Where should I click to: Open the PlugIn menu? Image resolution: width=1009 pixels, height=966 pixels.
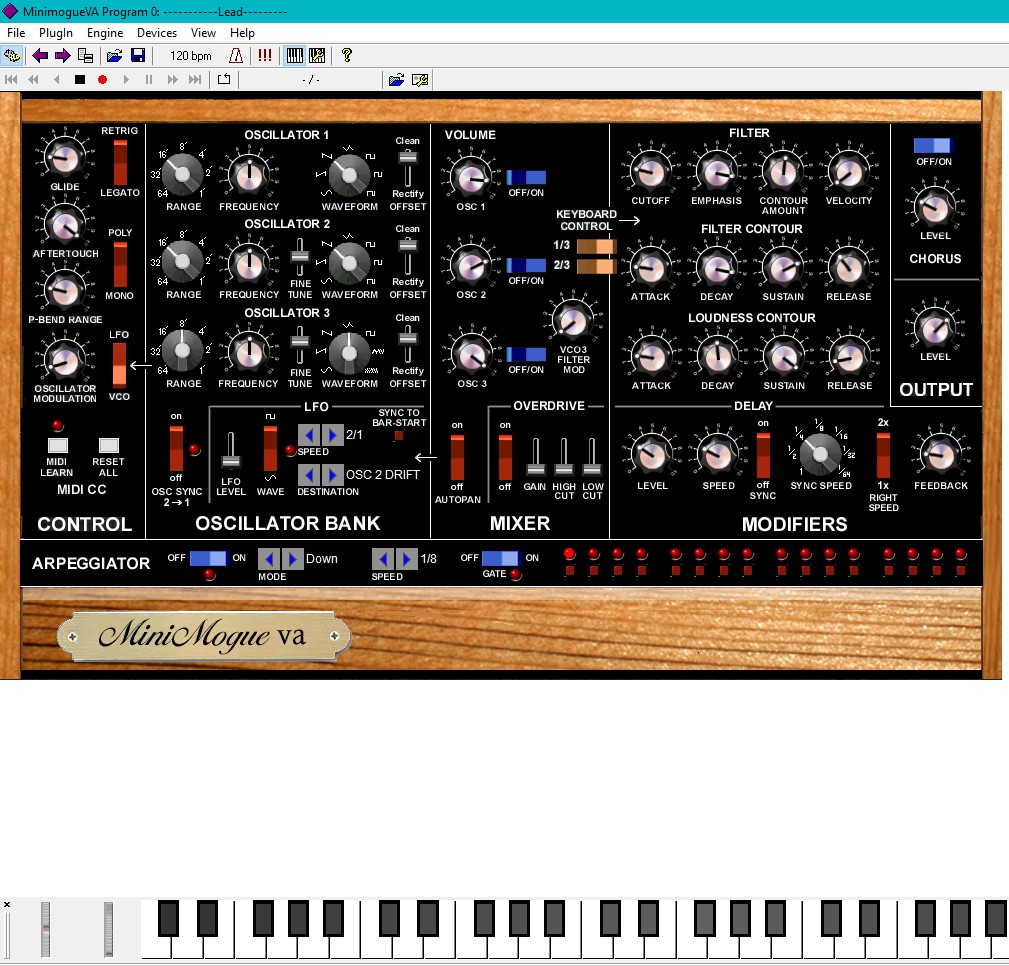56,33
